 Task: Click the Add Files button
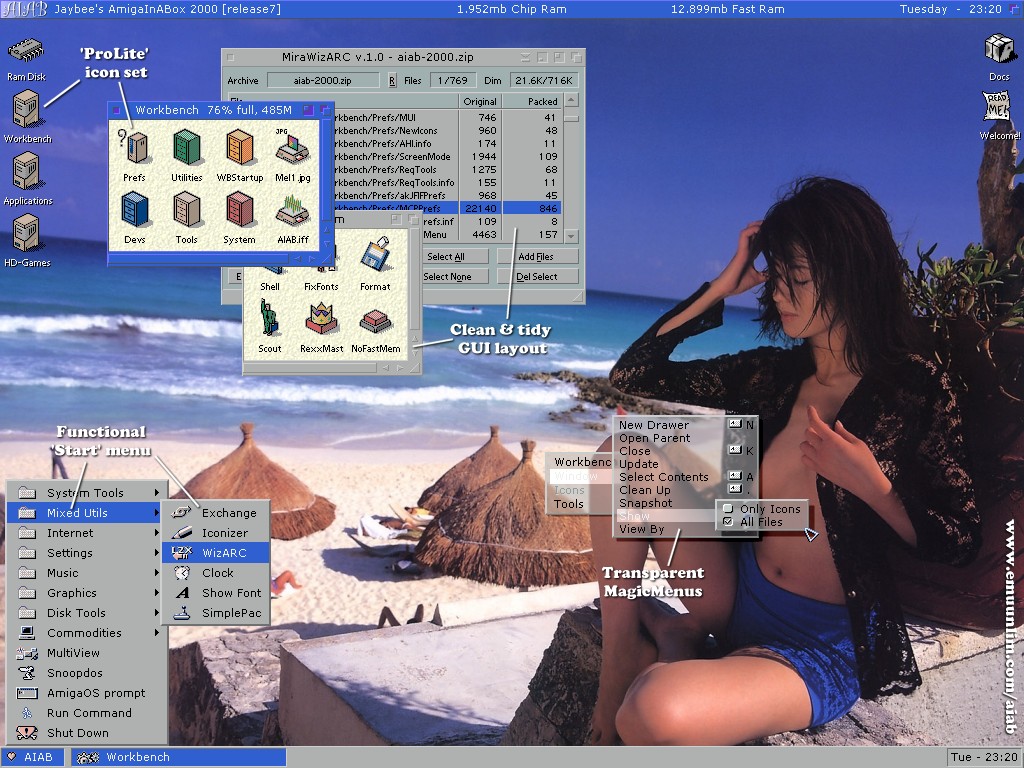[536, 257]
